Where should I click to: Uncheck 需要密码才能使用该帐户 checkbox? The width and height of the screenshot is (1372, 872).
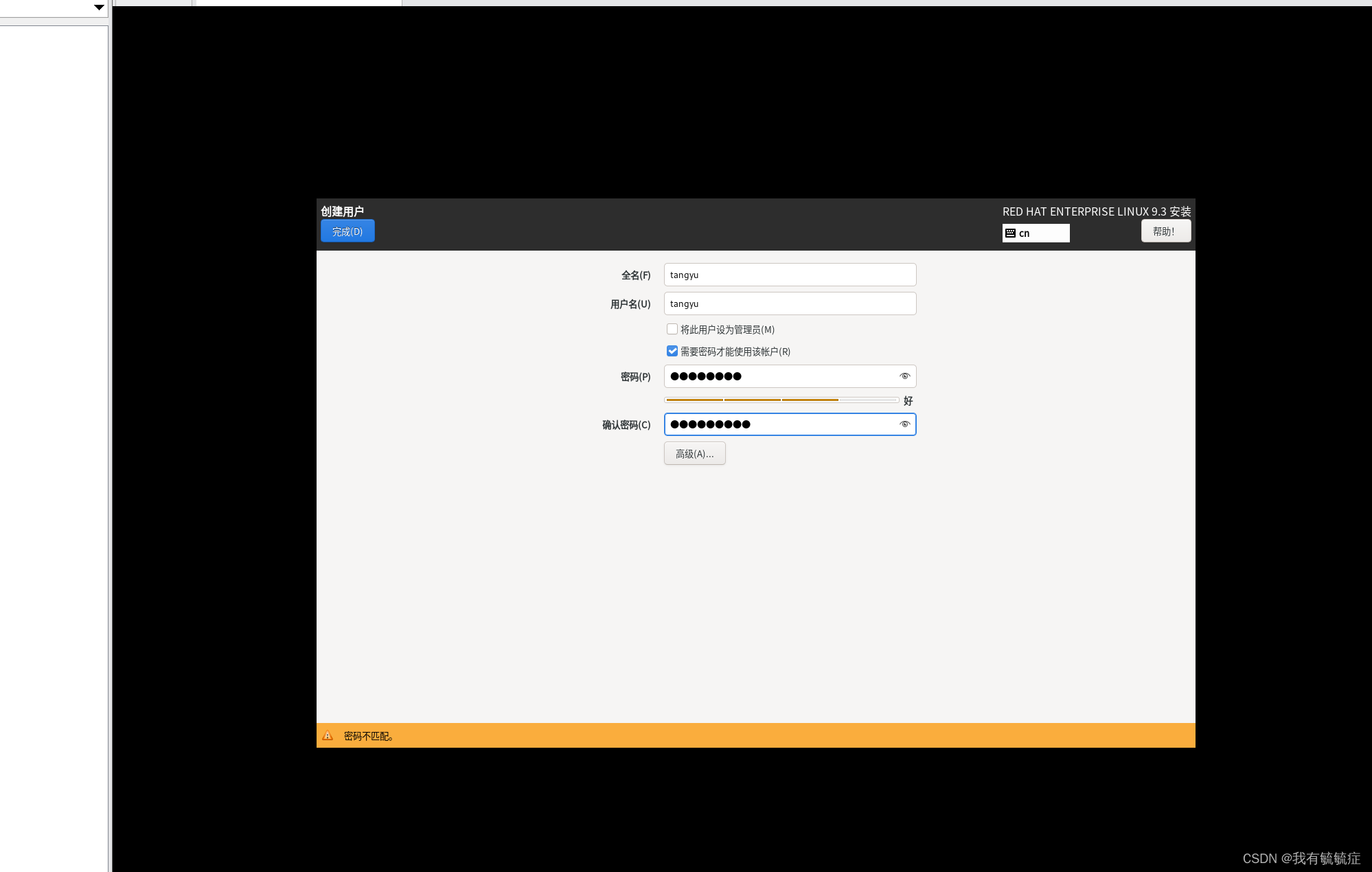[672, 352]
